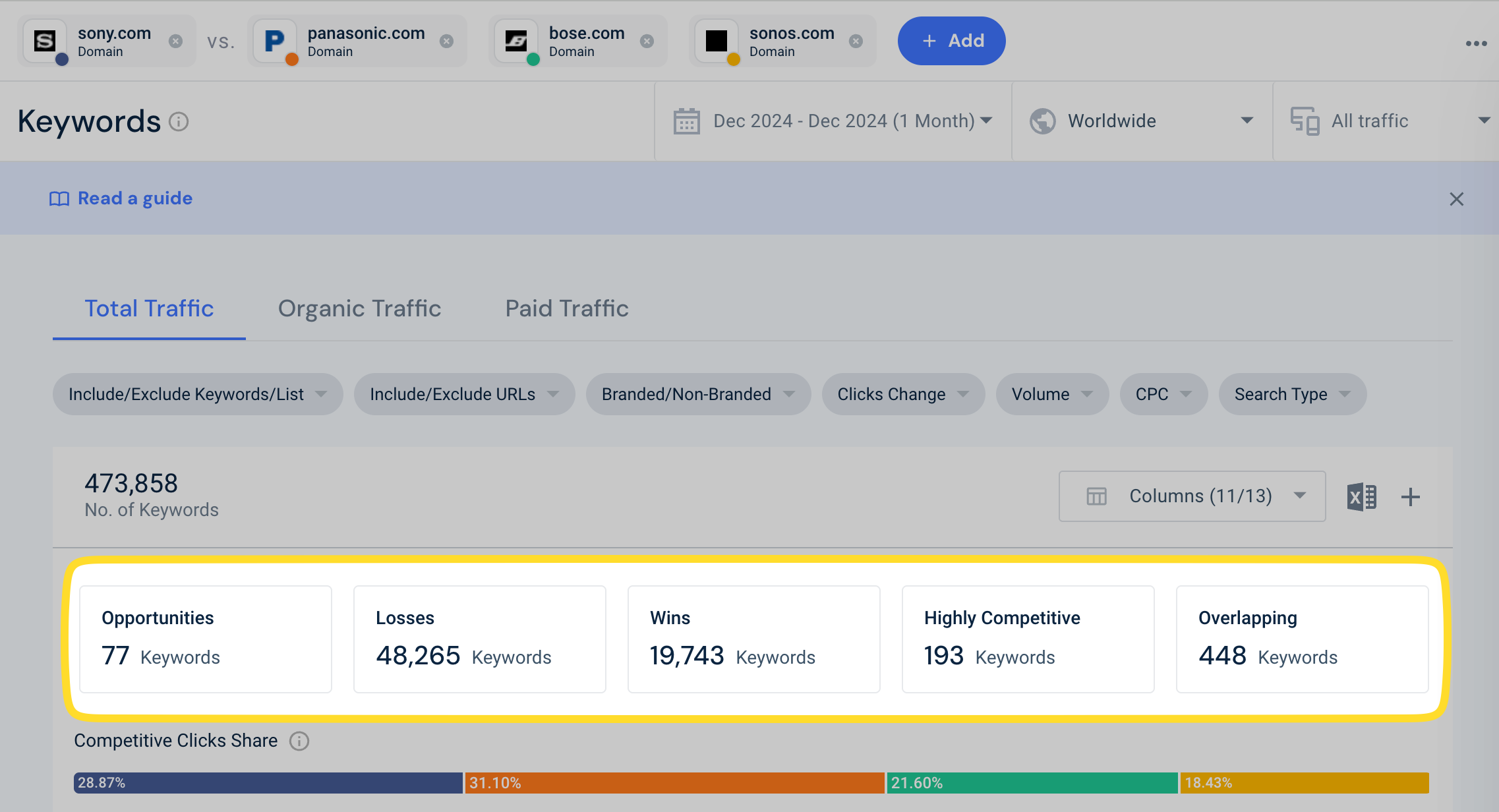Select the Wins 19,743 Keywords card

click(x=754, y=639)
